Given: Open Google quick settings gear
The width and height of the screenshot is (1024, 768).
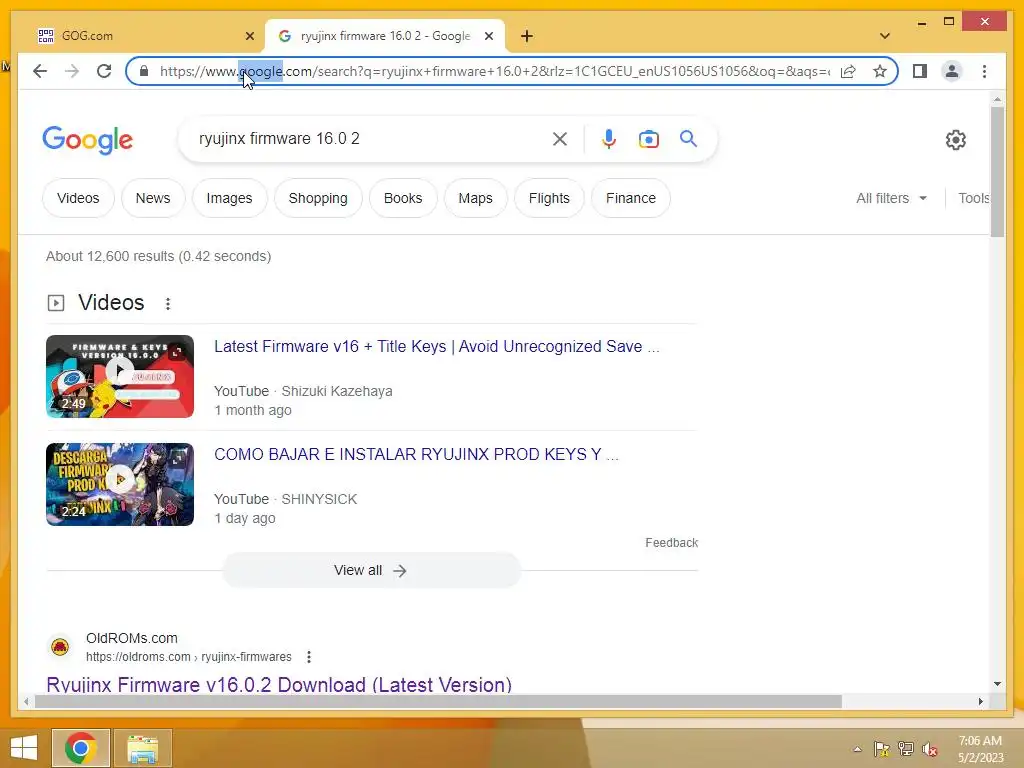Looking at the screenshot, I should click(955, 140).
